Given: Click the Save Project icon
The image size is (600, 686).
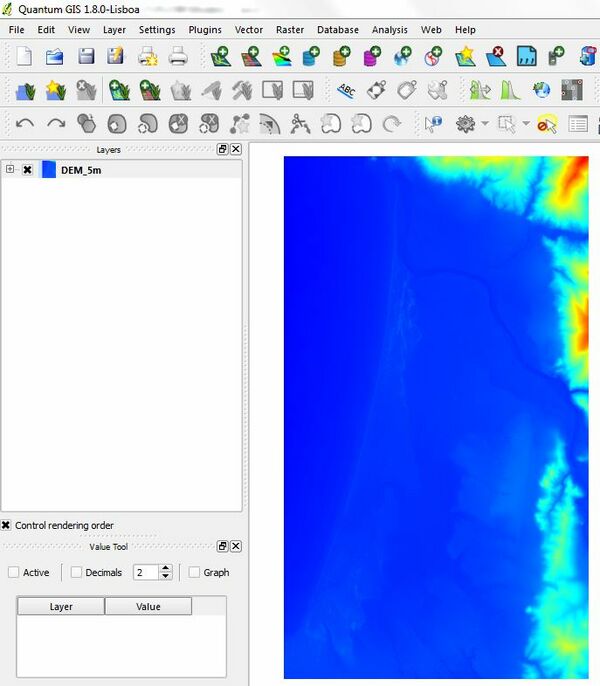Looking at the screenshot, I should (86, 57).
